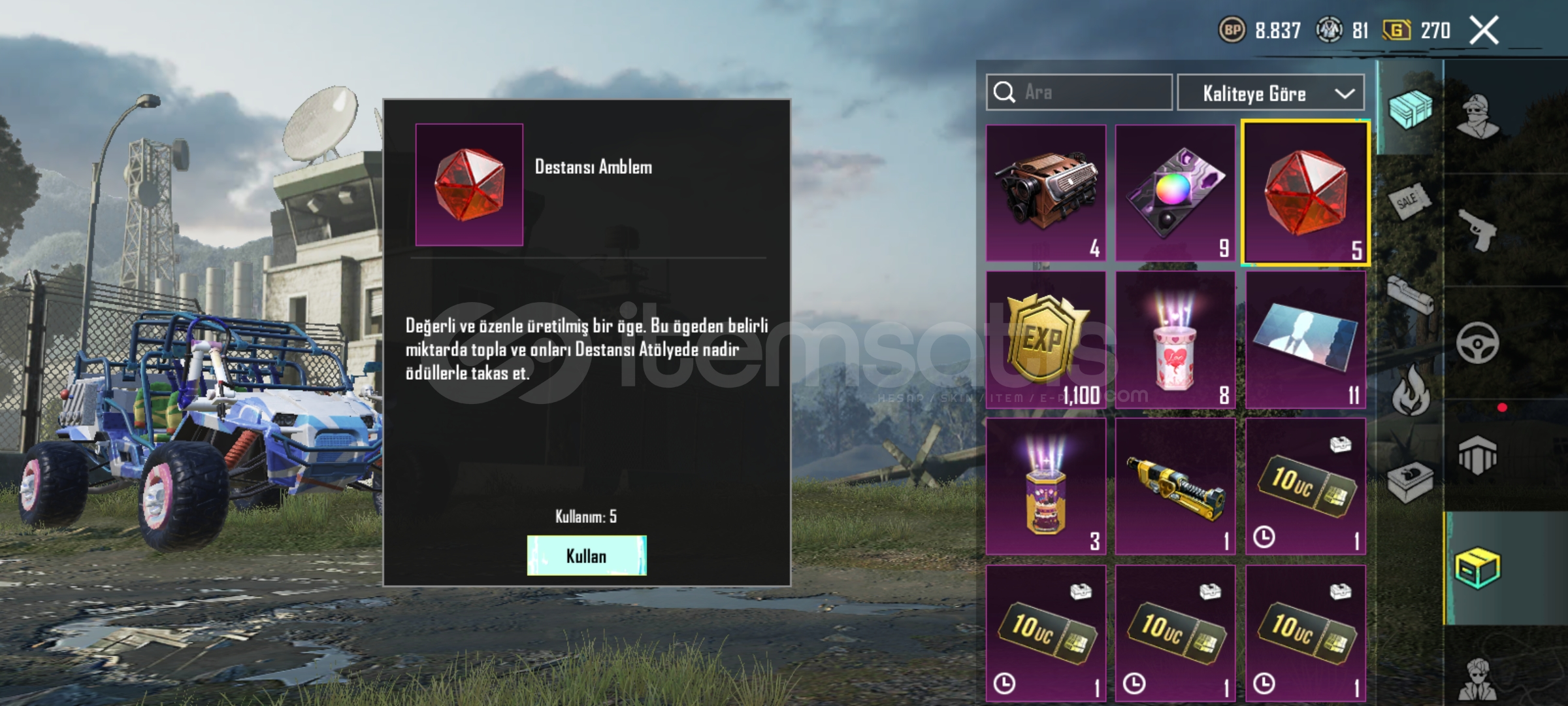Close the inventory with the X
Viewport: 1568px width, 706px height.
pyautogui.click(x=1484, y=30)
